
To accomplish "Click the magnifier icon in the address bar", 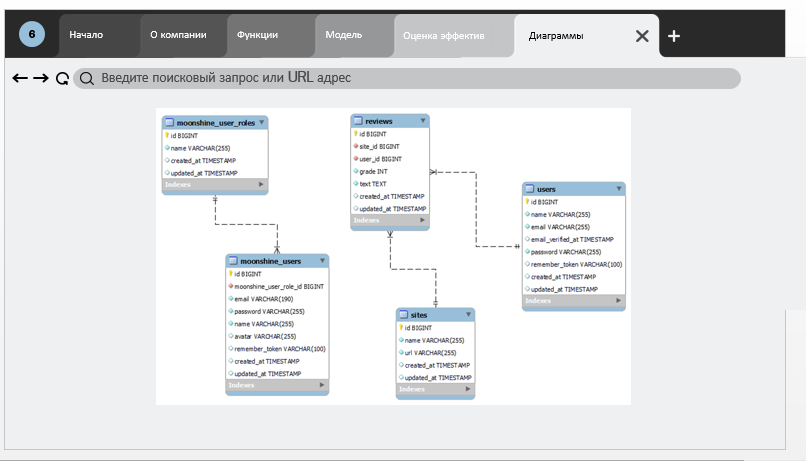I will point(87,79).
